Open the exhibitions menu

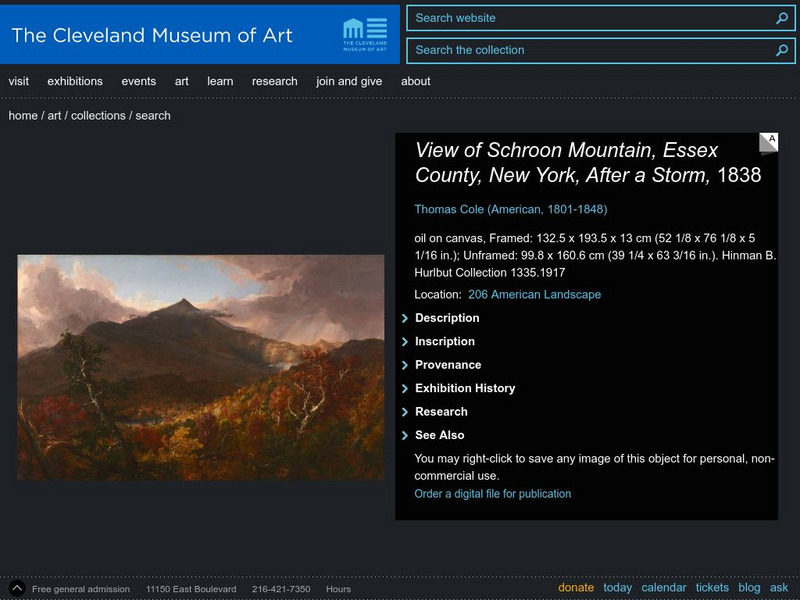point(75,82)
